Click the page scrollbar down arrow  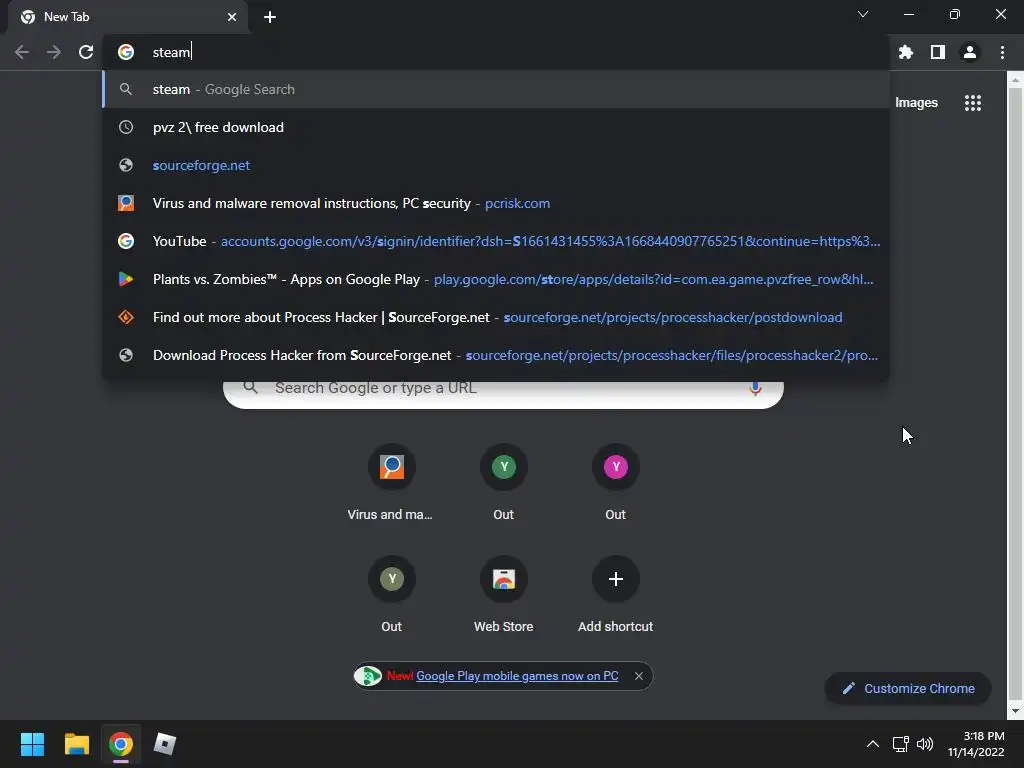[1014, 711]
